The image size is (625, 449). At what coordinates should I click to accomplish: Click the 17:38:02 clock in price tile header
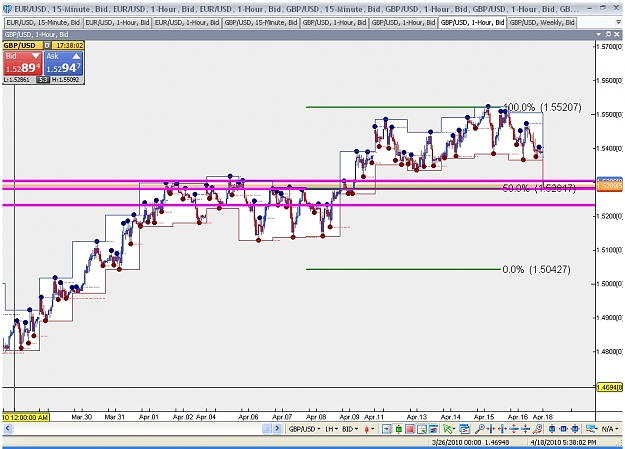(x=70, y=45)
